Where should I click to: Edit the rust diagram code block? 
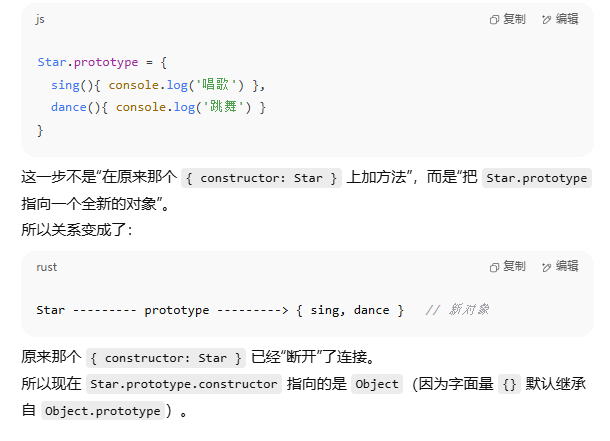click(560, 266)
